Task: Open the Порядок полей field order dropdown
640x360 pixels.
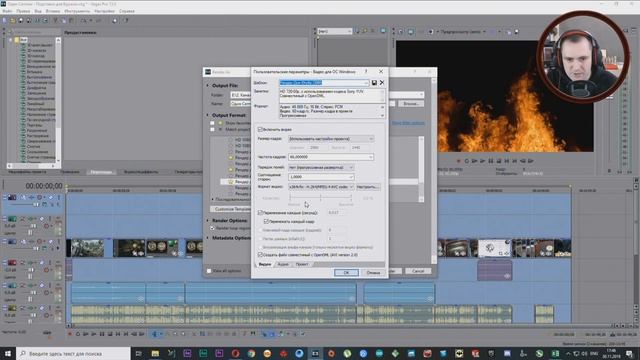Action: point(321,167)
